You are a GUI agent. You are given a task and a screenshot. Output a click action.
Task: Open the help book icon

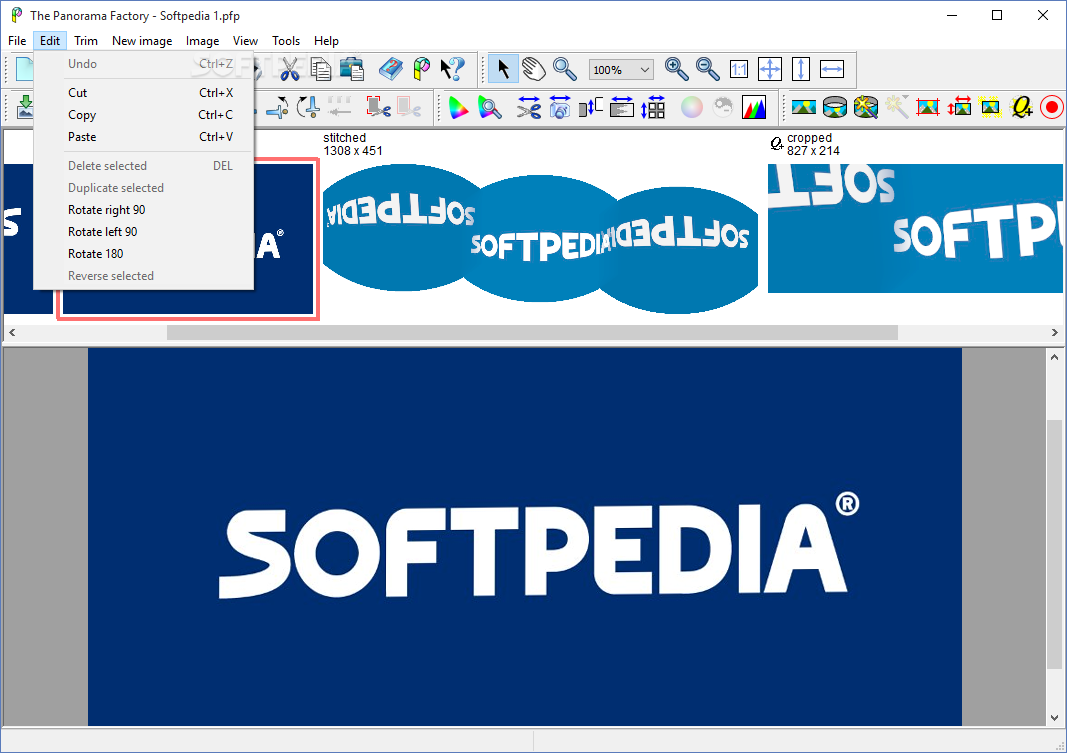pos(391,69)
